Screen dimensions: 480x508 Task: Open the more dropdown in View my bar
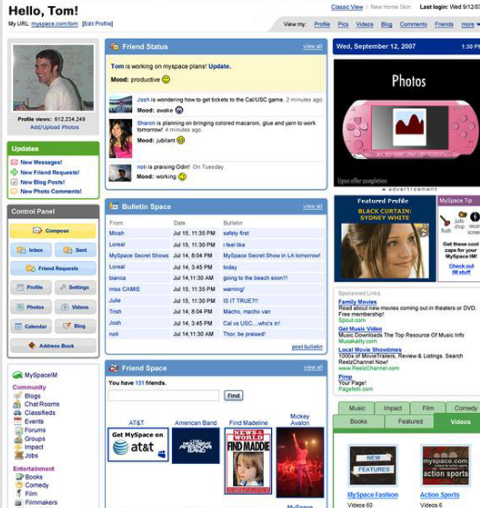pyautogui.click(x=470, y=24)
